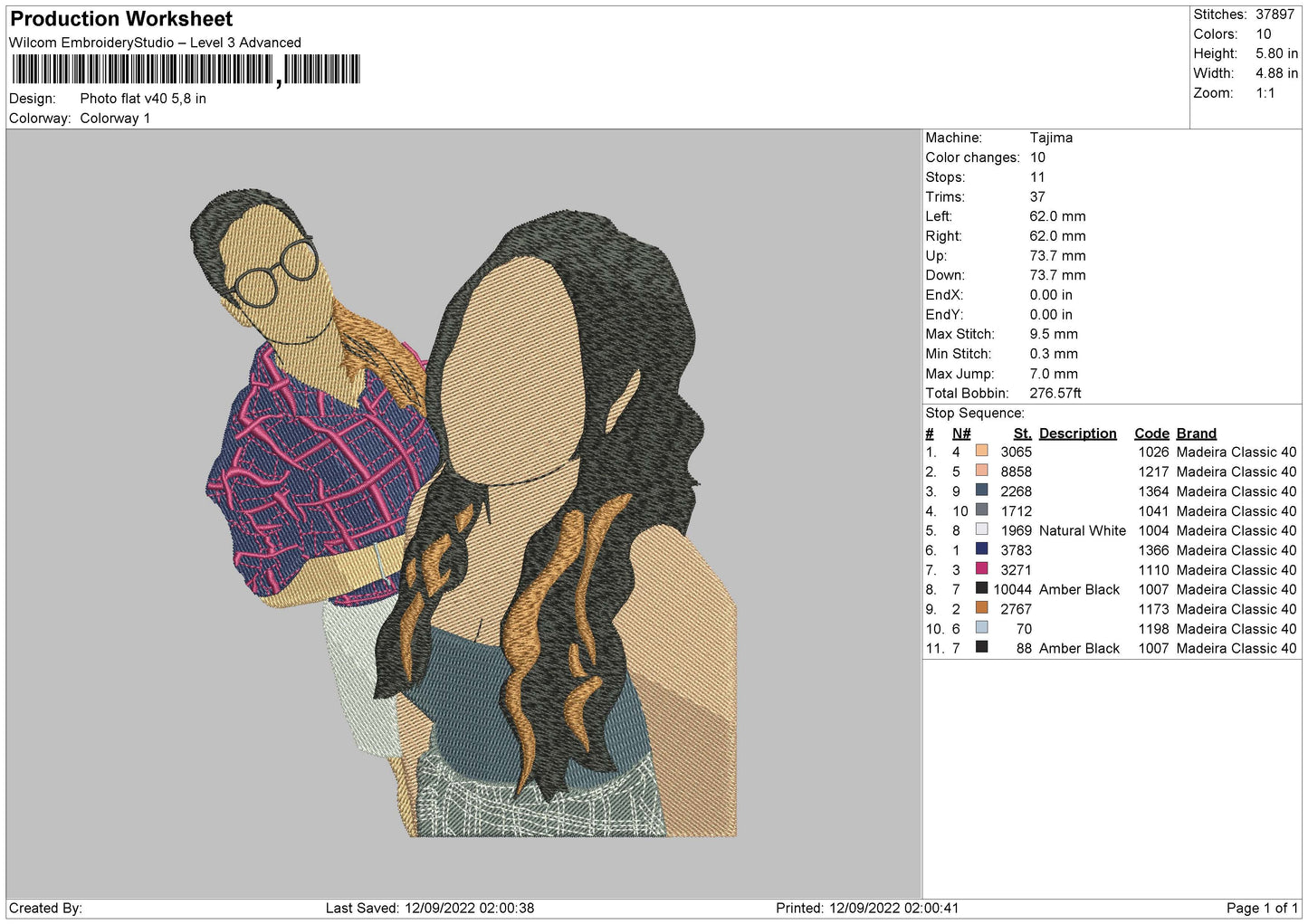Click the 'Description' column header
This screenshot has width=1308, height=924.
pos(1077,433)
